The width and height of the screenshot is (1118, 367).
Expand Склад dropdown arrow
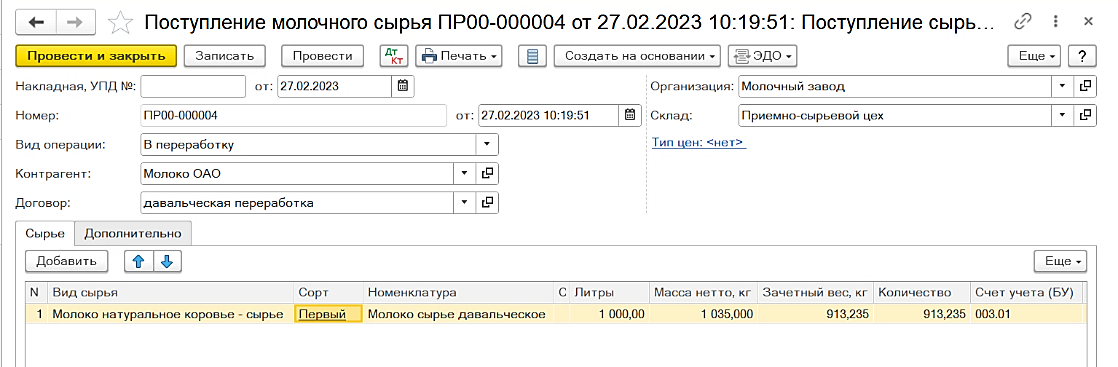point(1062,115)
